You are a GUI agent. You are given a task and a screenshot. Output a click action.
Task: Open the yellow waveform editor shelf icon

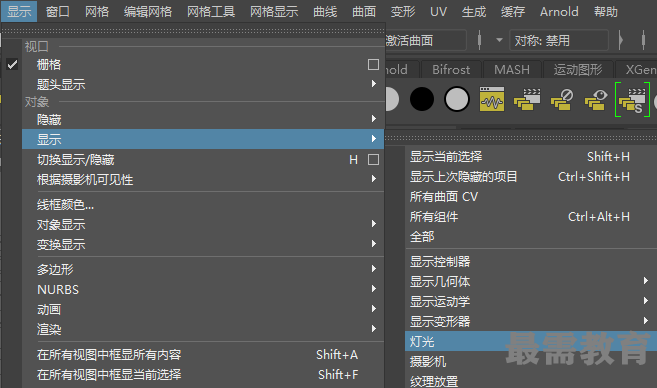491,99
